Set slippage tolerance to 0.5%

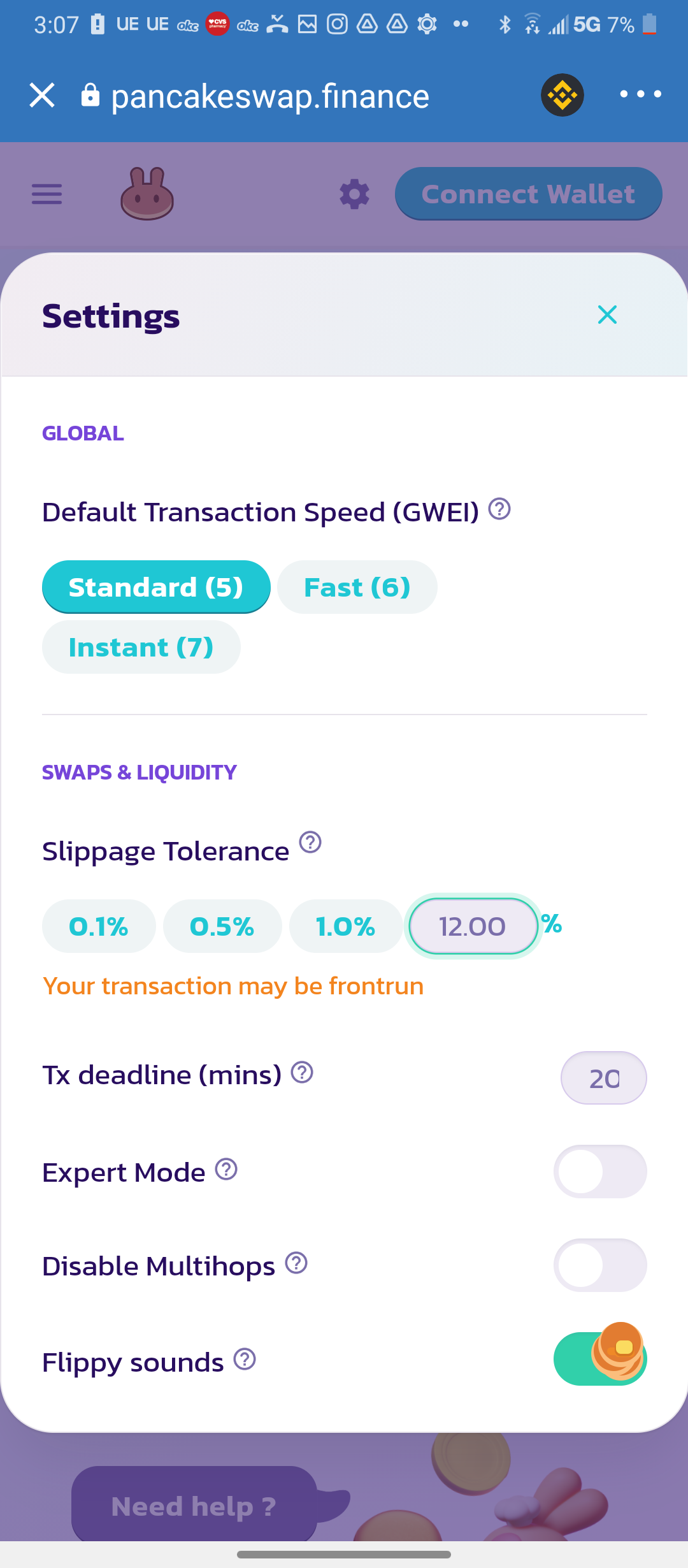pyautogui.click(x=222, y=926)
